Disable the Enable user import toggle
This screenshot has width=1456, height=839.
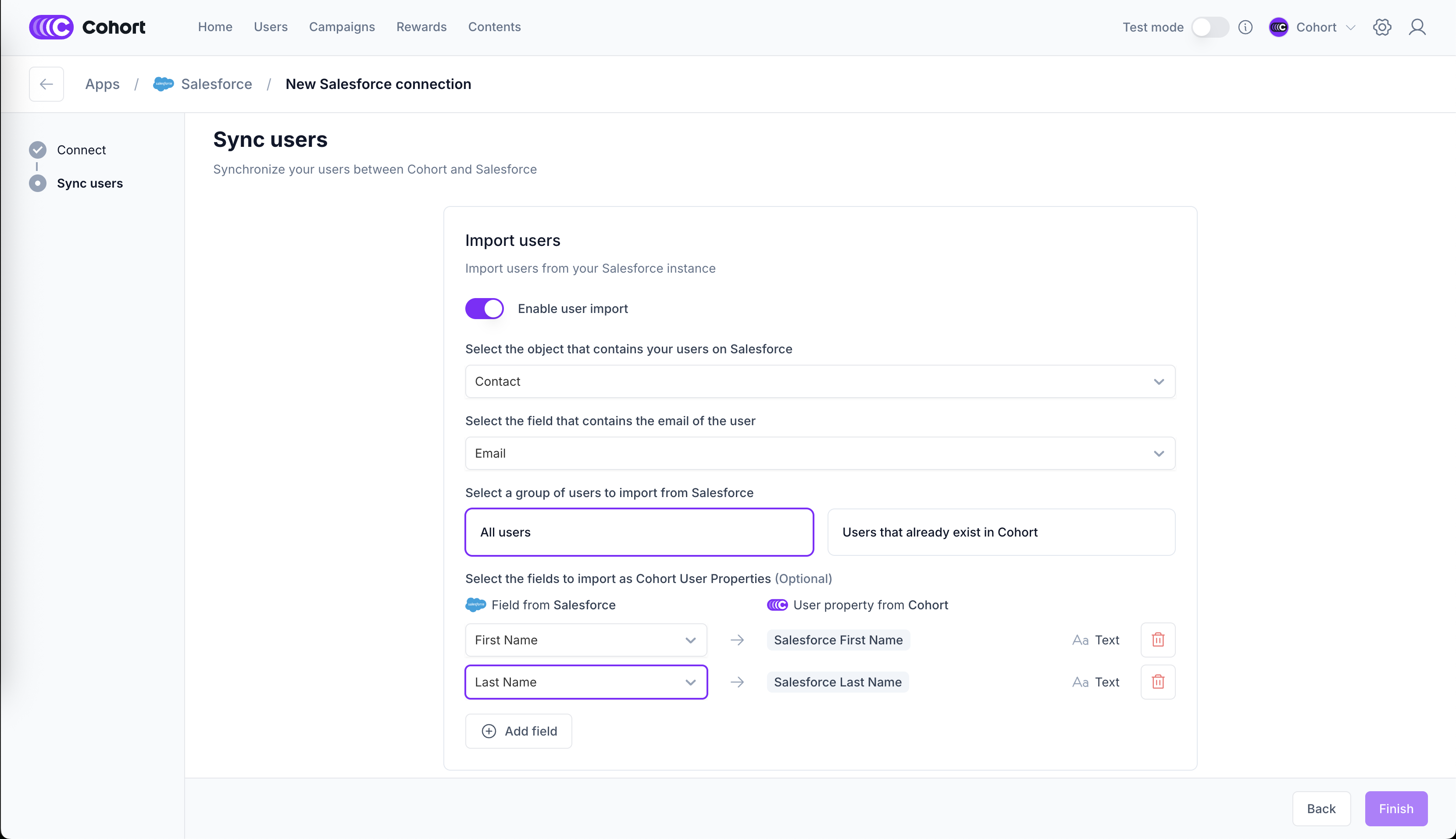point(484,308)
